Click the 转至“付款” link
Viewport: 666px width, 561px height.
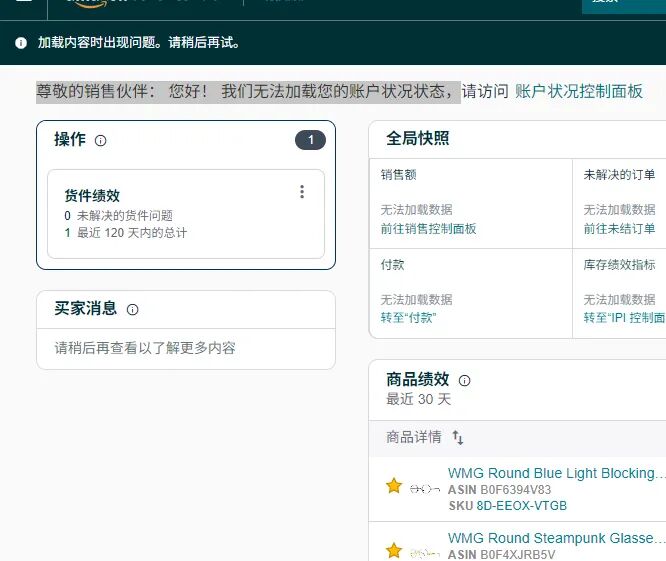(408, 318)
